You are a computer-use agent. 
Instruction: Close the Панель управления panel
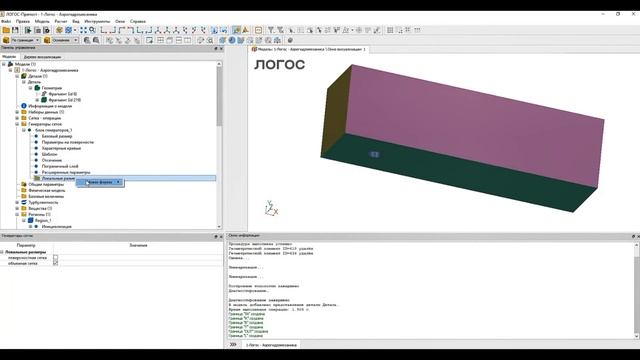pyautogui.click(x=221, y=49)
